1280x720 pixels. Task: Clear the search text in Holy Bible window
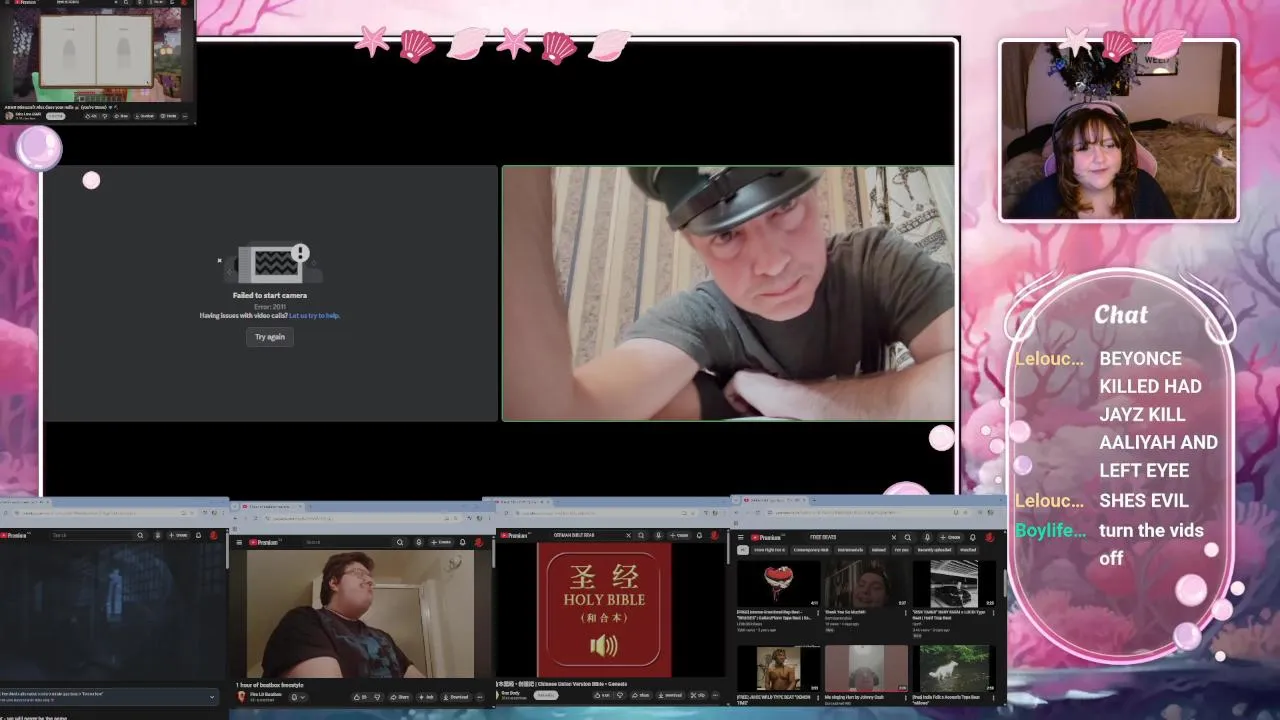click(x=628, y=535)
